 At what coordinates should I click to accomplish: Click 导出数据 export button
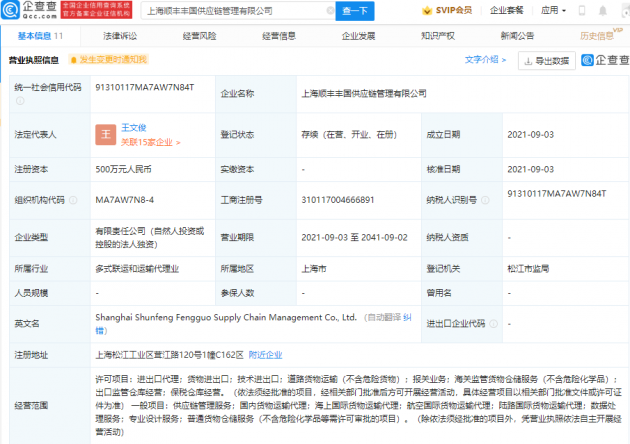tap(547, 61)
